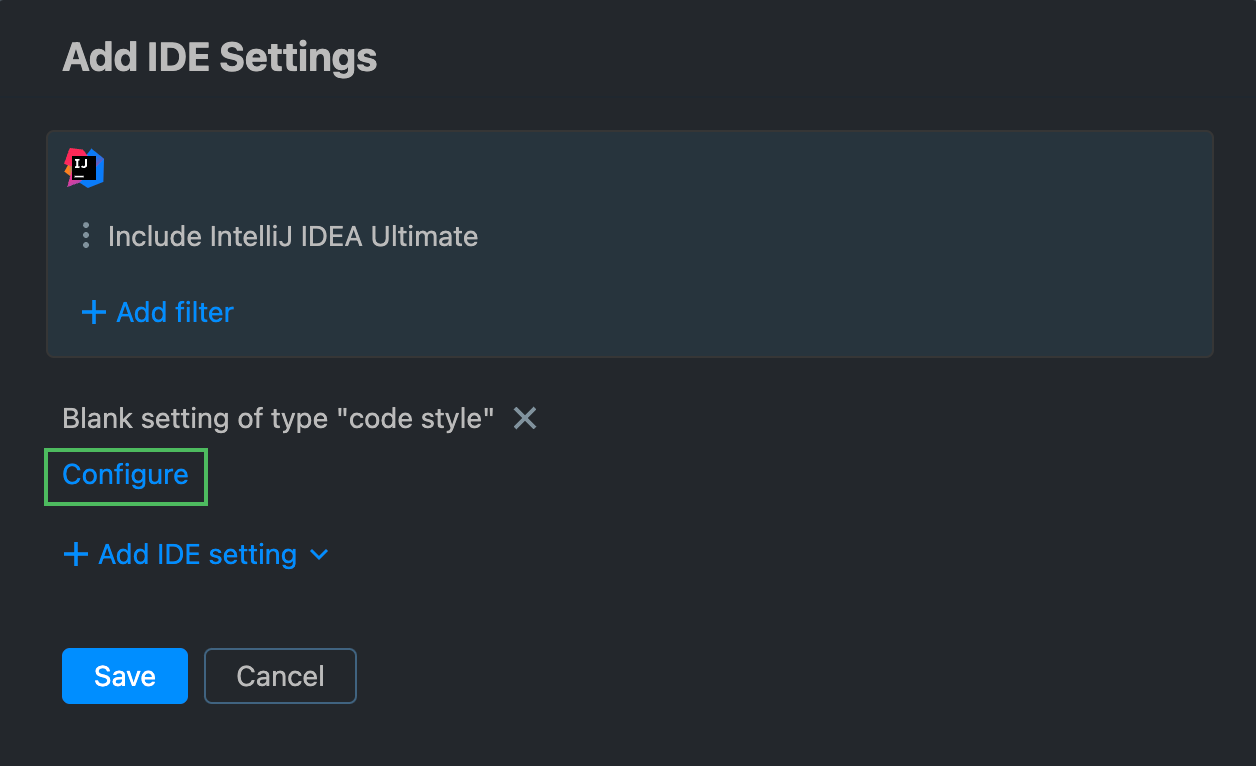Screen dimensions: 1256x766
Task: Click the vertical dots before Include IntelliJ IDEA Ultimate
Action: click(86, 236)
